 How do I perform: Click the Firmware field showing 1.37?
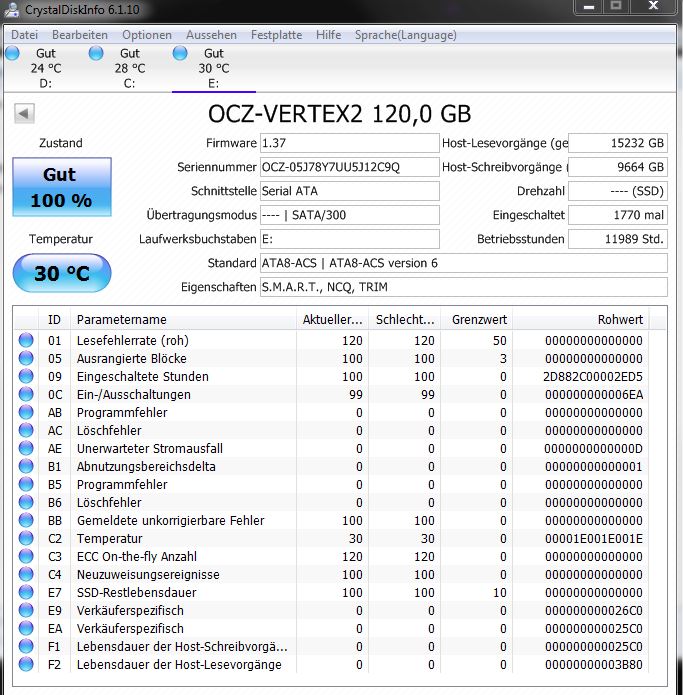coord(349,143)
